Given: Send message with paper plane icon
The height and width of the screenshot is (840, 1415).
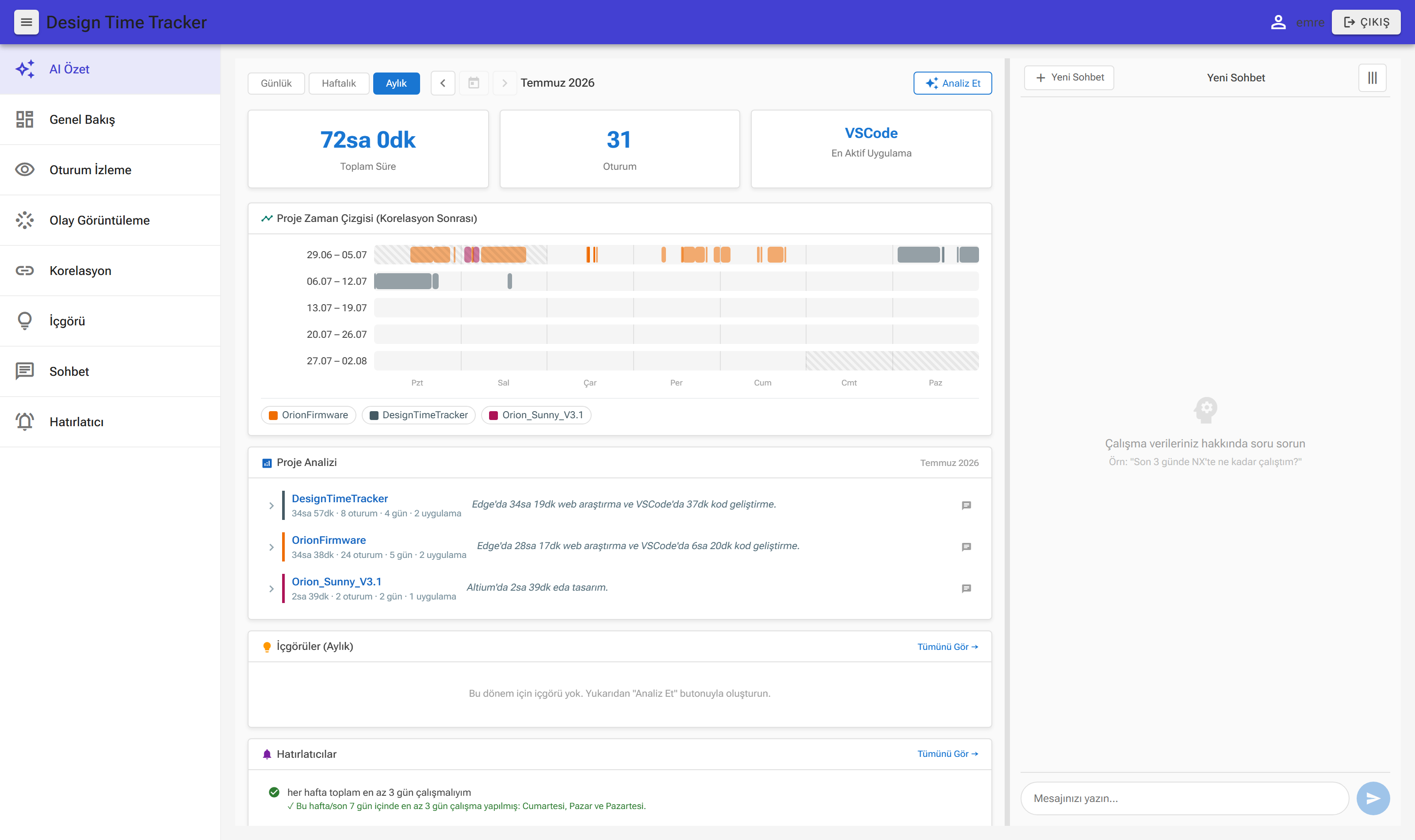Looking at the screenshot, I should tap(1373, 798).
